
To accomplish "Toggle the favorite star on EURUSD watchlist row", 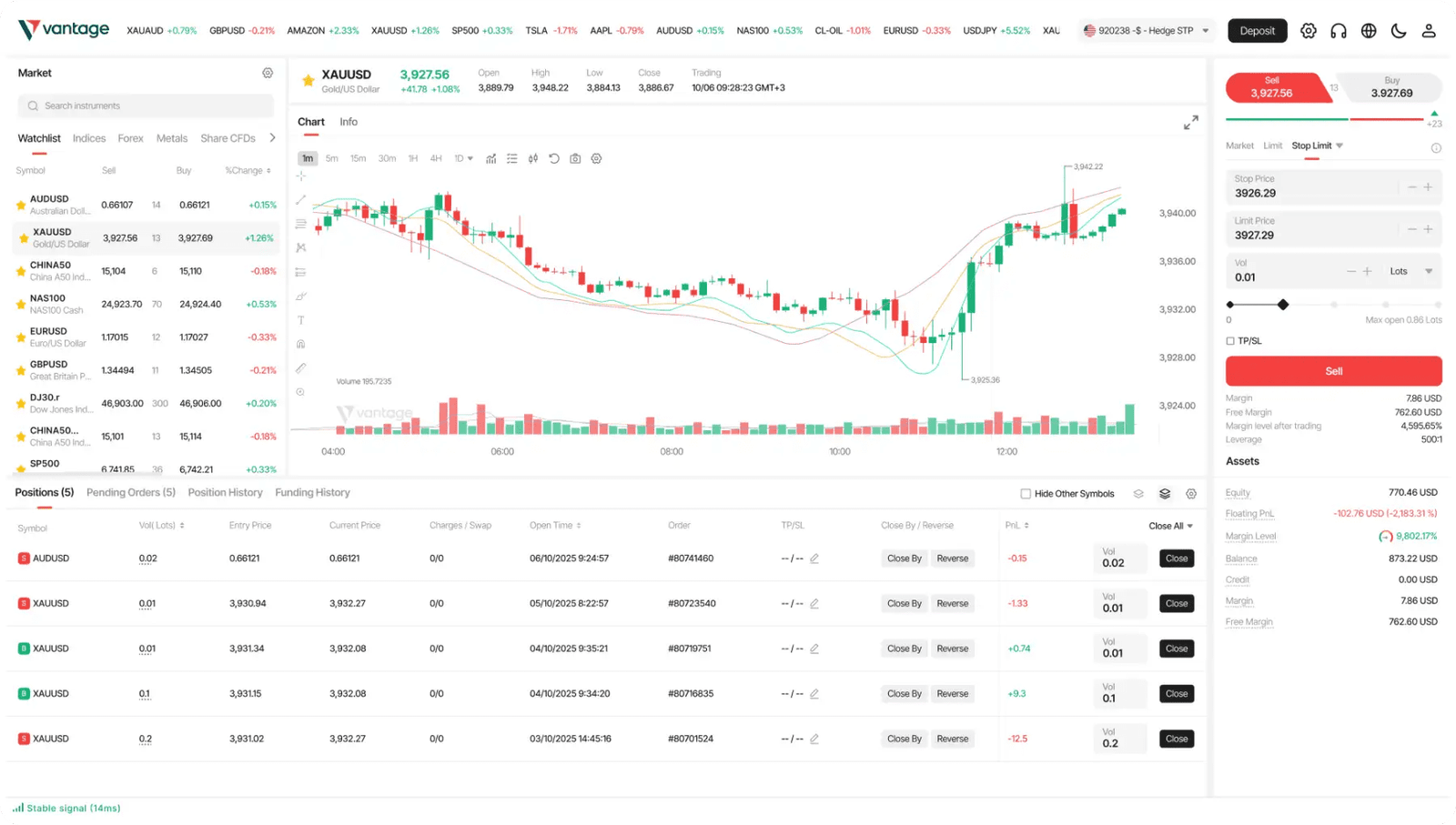I will [20, 337].
